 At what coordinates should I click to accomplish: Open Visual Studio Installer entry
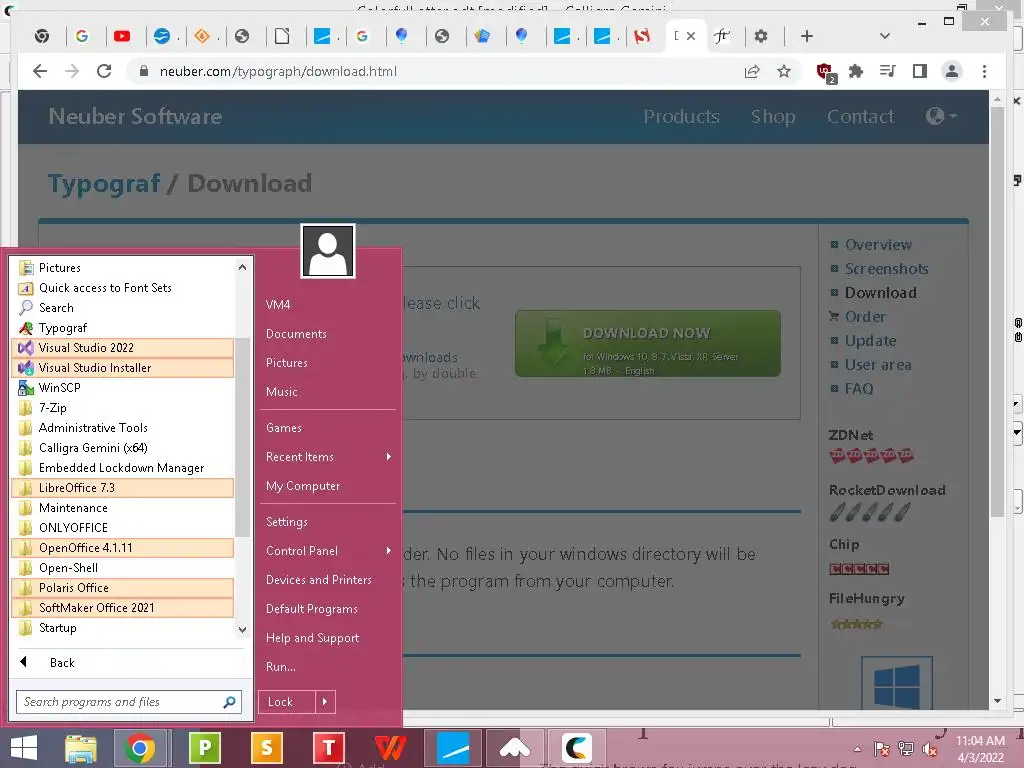pyautogui.click(x=123, y=368)
